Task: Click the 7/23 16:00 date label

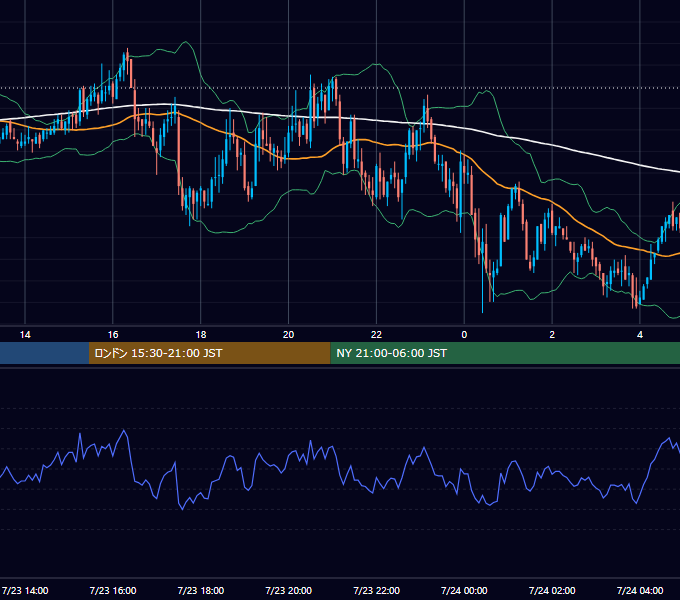Action: (113, 590)
